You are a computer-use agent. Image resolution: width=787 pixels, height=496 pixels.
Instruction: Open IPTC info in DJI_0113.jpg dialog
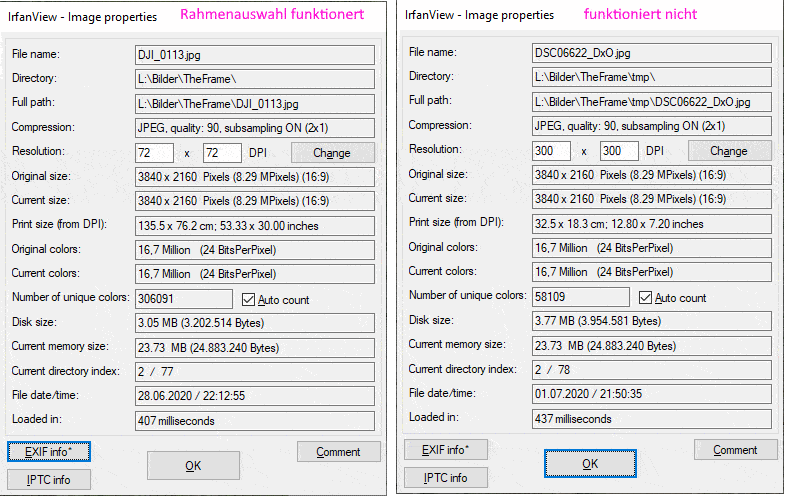[x=49, y=480]
